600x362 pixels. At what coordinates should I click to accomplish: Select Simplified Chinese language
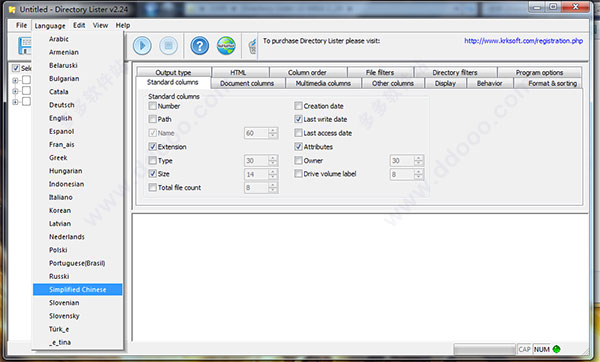[78, 290]
